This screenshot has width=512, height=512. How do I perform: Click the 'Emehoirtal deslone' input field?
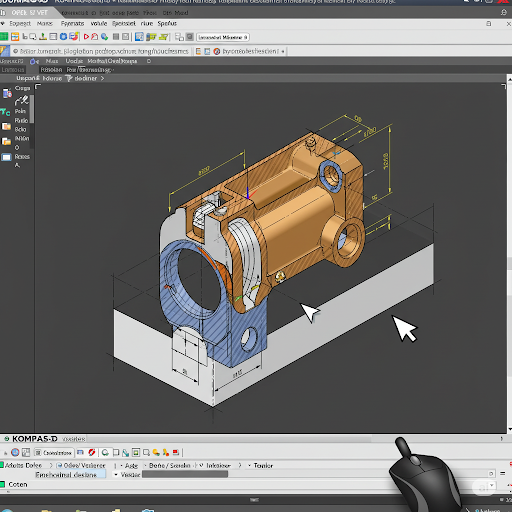tap(70, 474)
